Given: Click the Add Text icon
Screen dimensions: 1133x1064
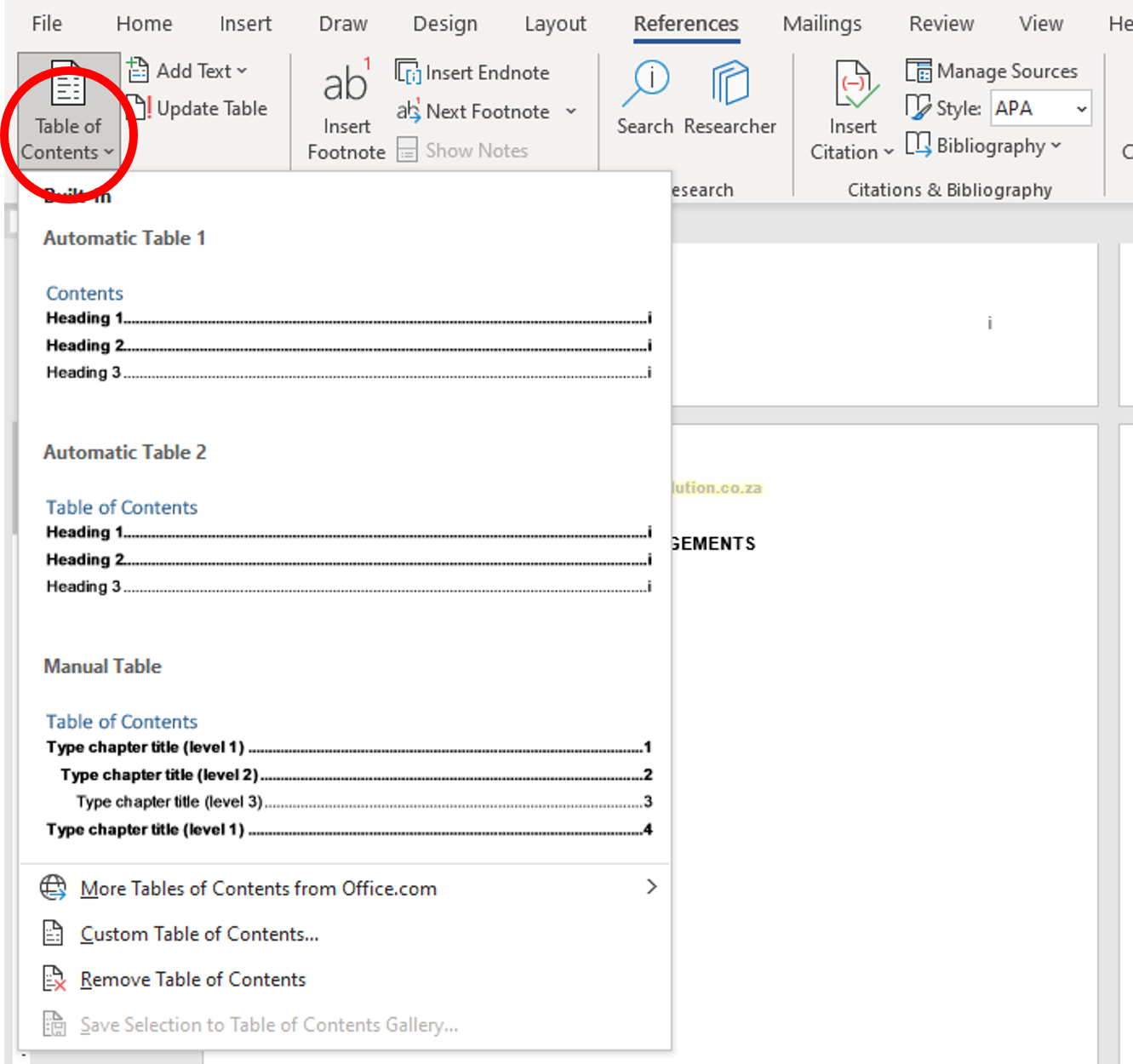Looking at the screenshot, I should 138,71.
